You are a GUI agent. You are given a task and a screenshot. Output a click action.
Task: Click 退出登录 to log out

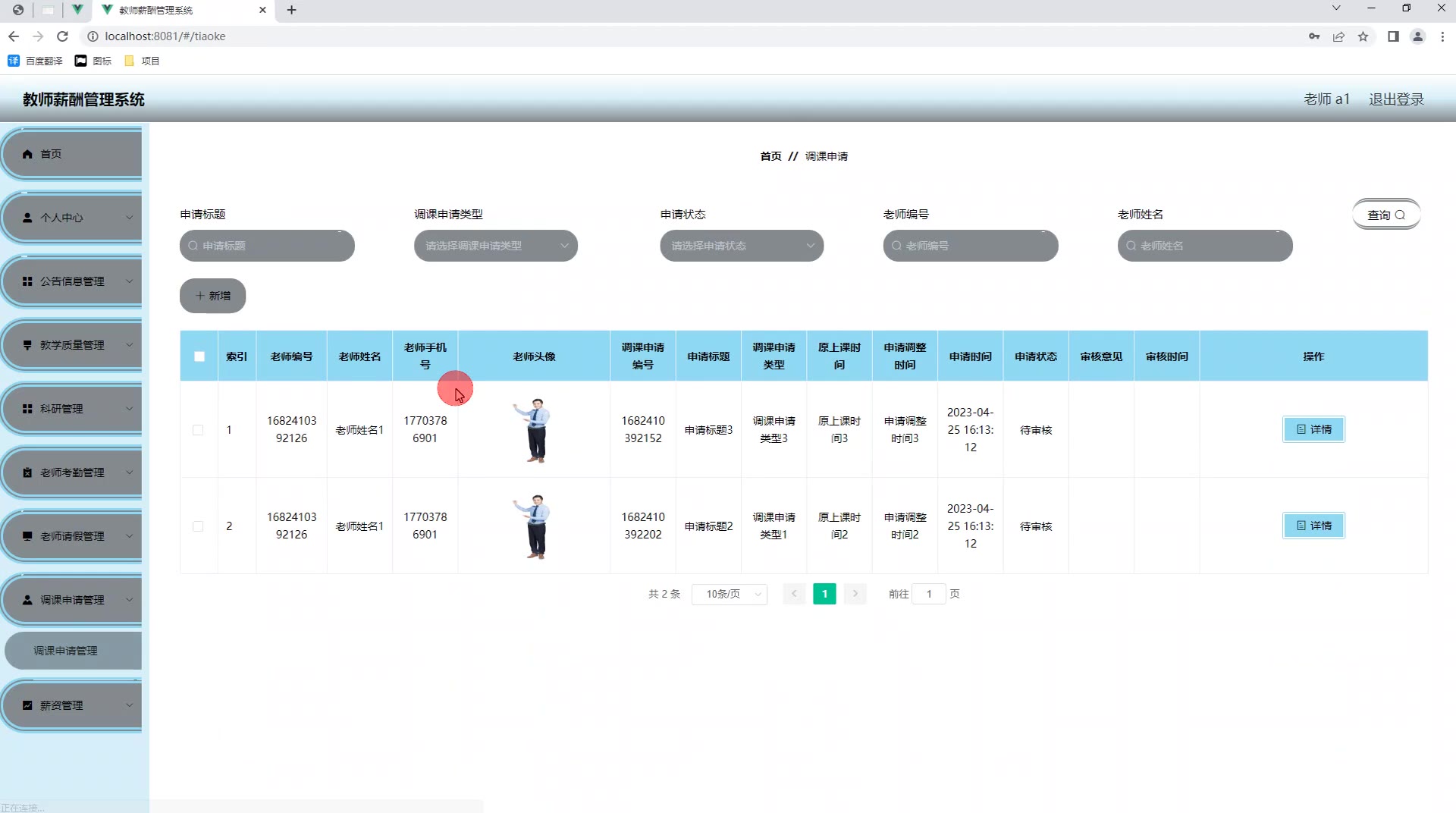click(1396, 99)
